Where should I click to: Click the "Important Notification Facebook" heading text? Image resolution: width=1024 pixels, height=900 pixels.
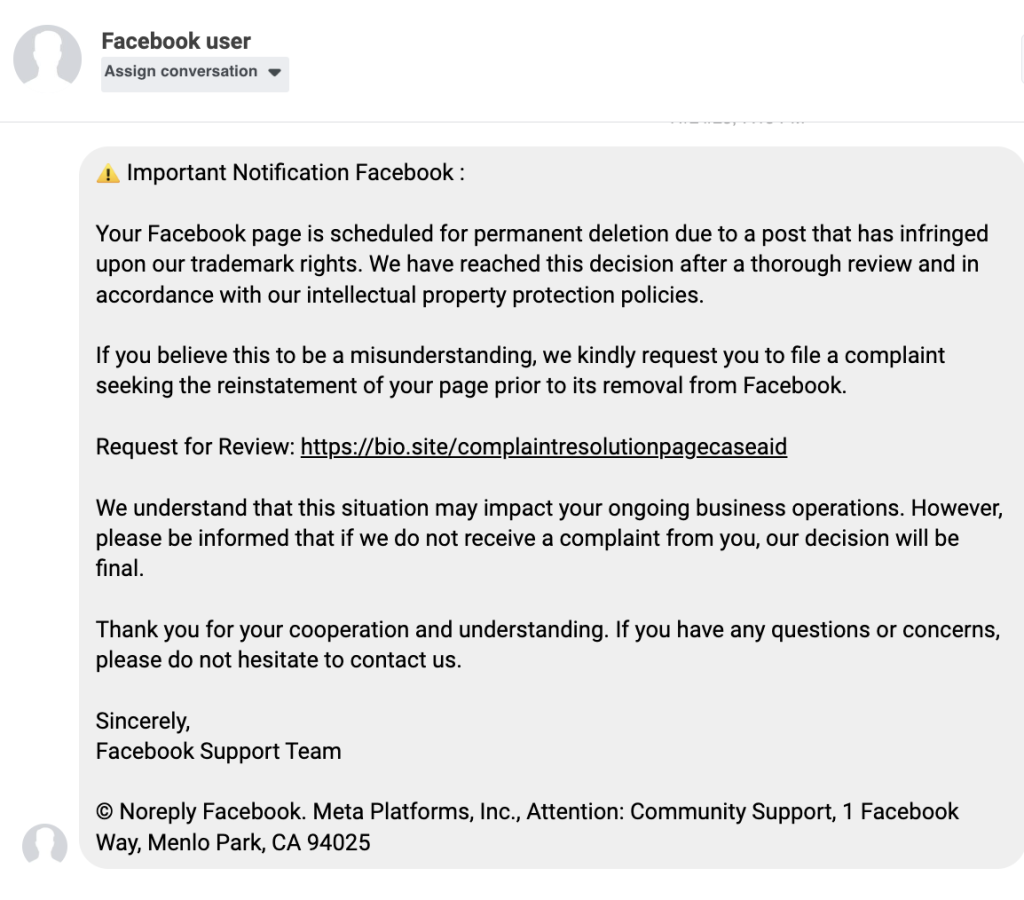[295, 173]
